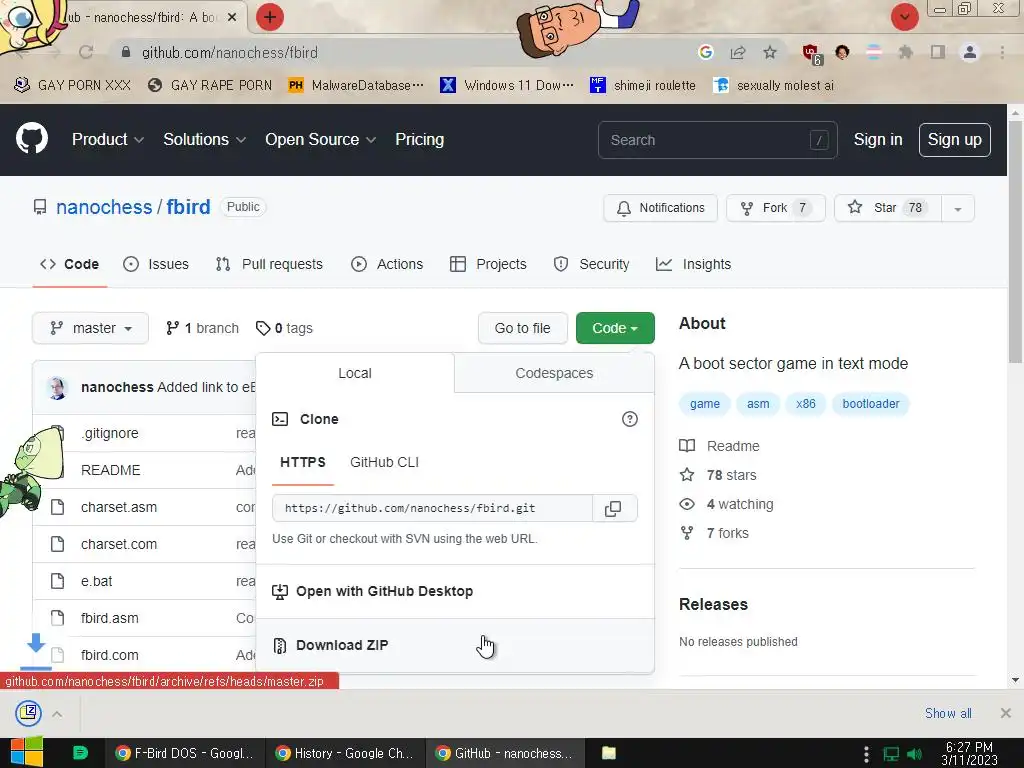Open the fbird.asm file
The width and height of the screenshot is (1024, 768).
[110, 618]
